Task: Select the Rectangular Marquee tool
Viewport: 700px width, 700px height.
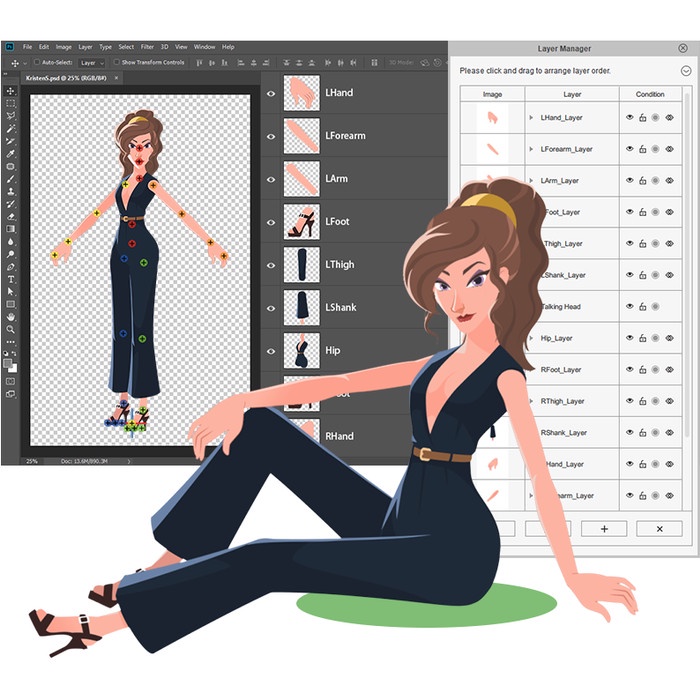Action: 11,103
